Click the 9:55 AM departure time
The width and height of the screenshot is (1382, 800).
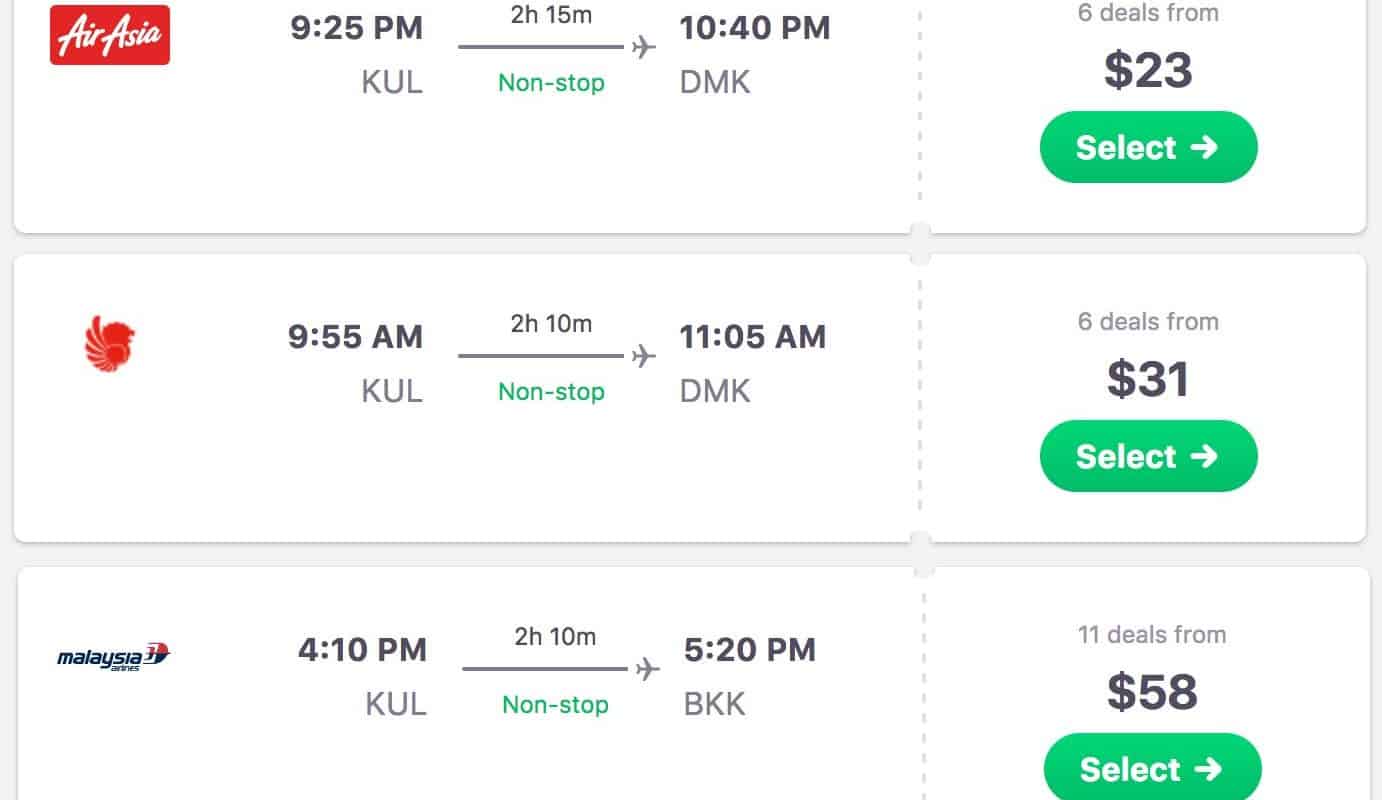(x=355, y=337)
